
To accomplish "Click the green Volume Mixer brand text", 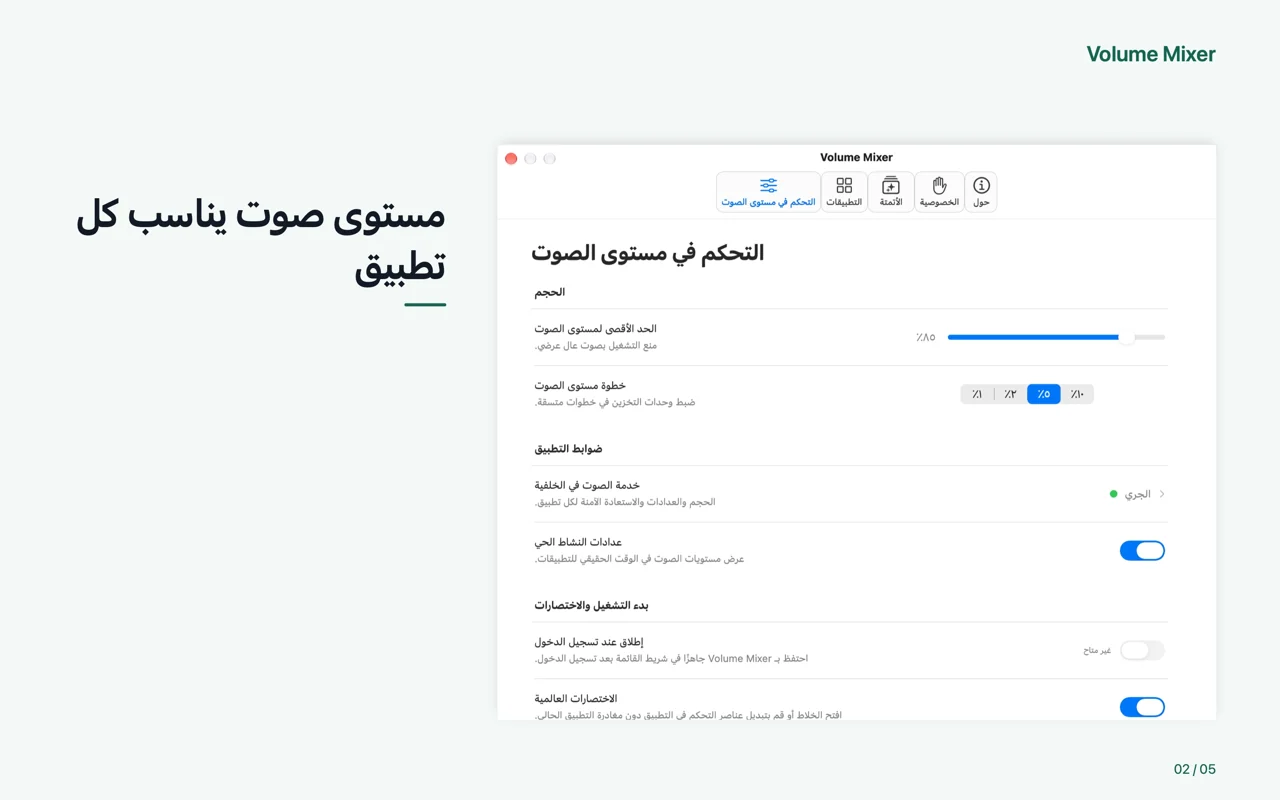I will 1151,54.
